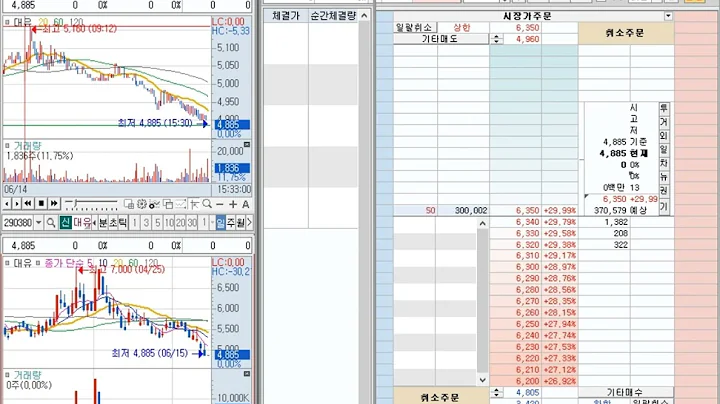Screen dimensions: 720x404
Task: Search stocks with magnifier next to code
Action: [51, 223]
